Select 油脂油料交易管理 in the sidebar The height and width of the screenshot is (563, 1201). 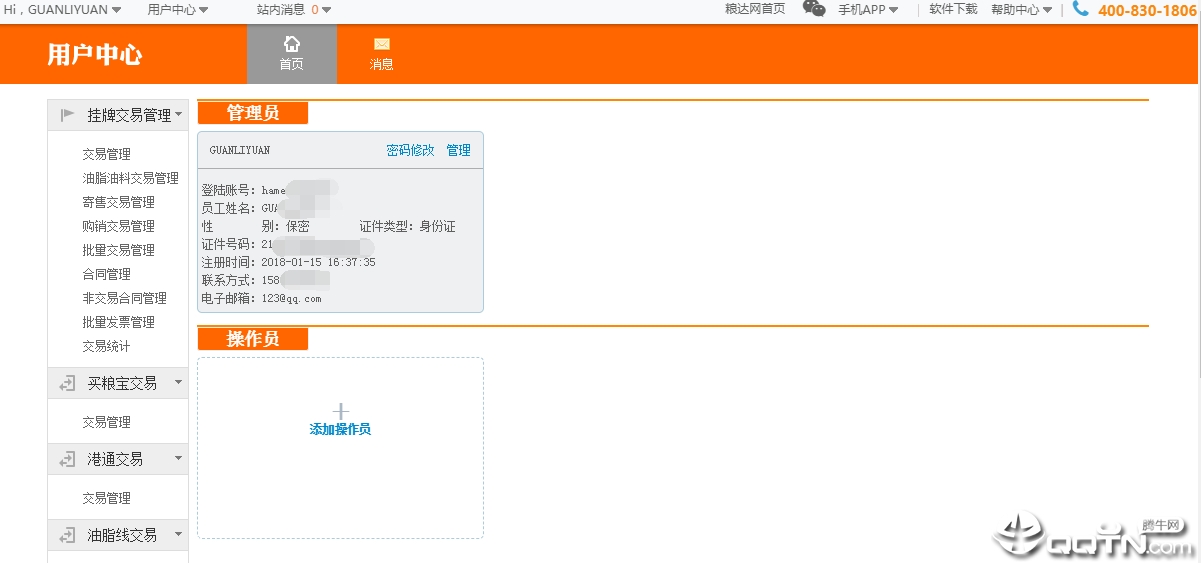click(130, 178)
